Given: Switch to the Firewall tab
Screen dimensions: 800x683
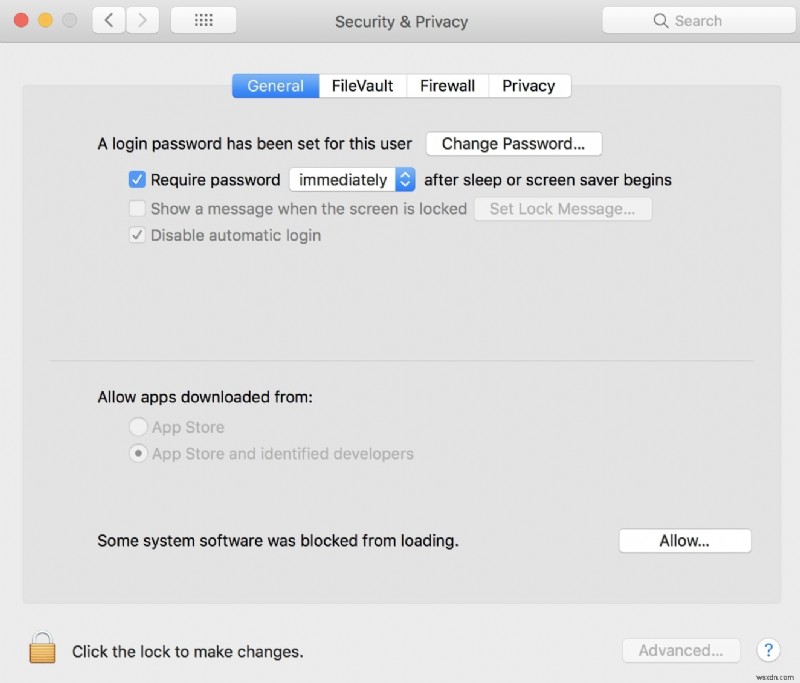Looking at the screenshot, I should pyautogui.click(x=447, y=86).
